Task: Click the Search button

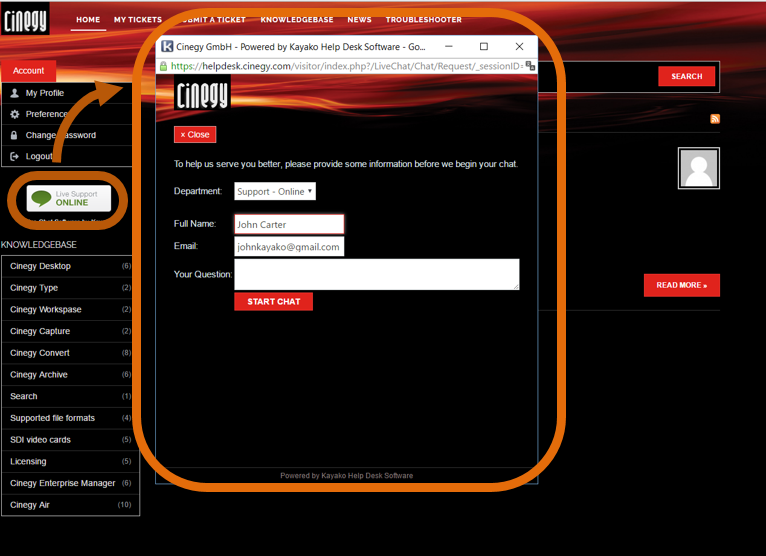Action: click(x=686, y=76)
